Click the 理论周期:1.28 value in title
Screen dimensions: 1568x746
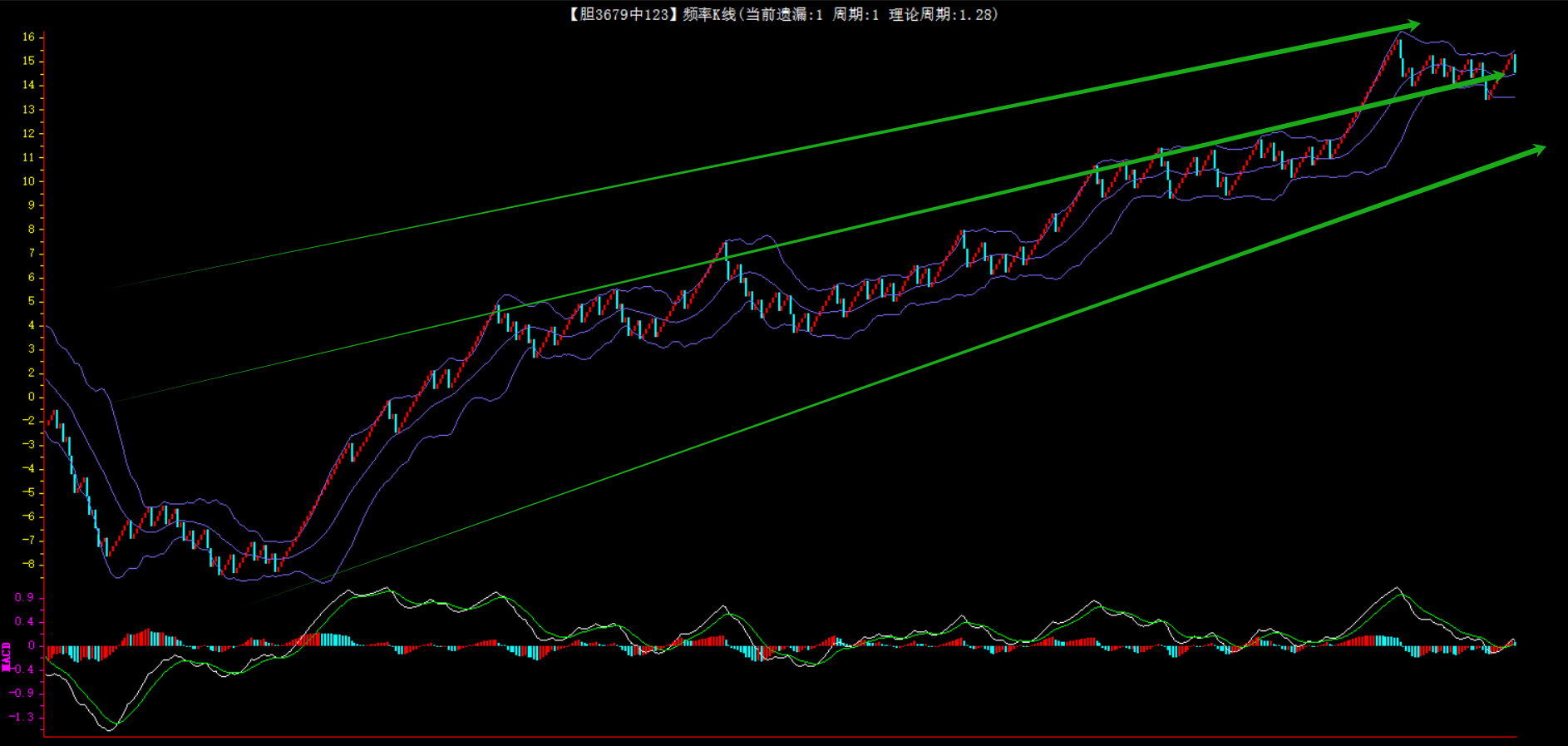tap(943, 14)
